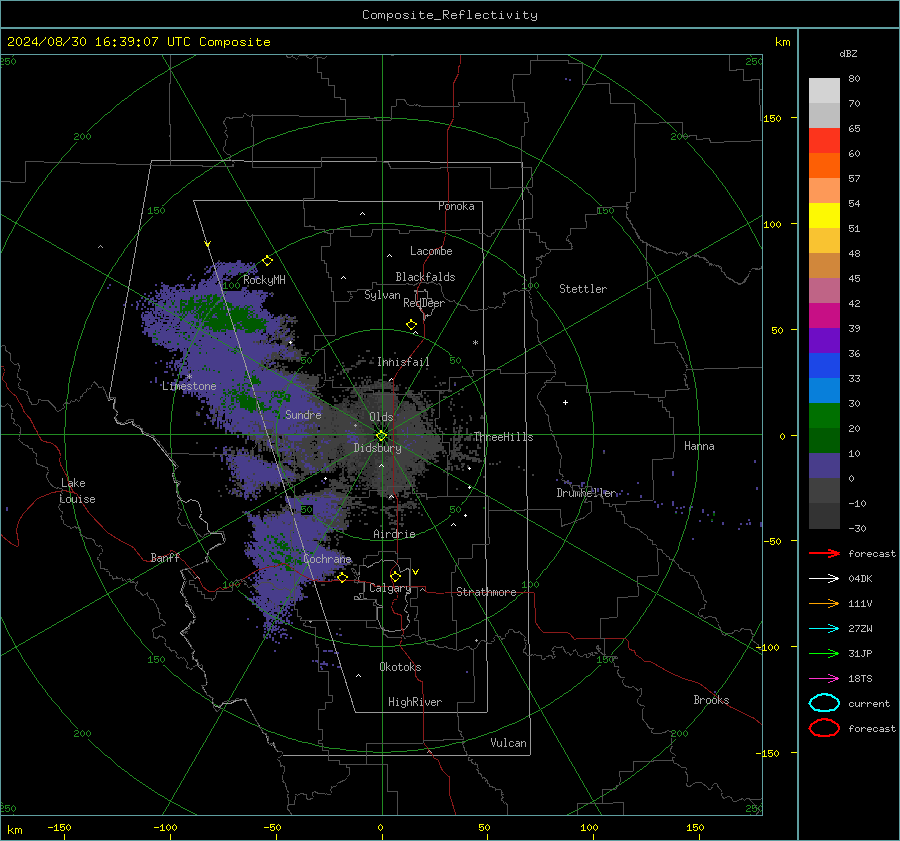The width and height of the screenshot is (900, 841).
Task: Click the HighRiver town label
Action: pyautogui.click(x=415, y=702)
